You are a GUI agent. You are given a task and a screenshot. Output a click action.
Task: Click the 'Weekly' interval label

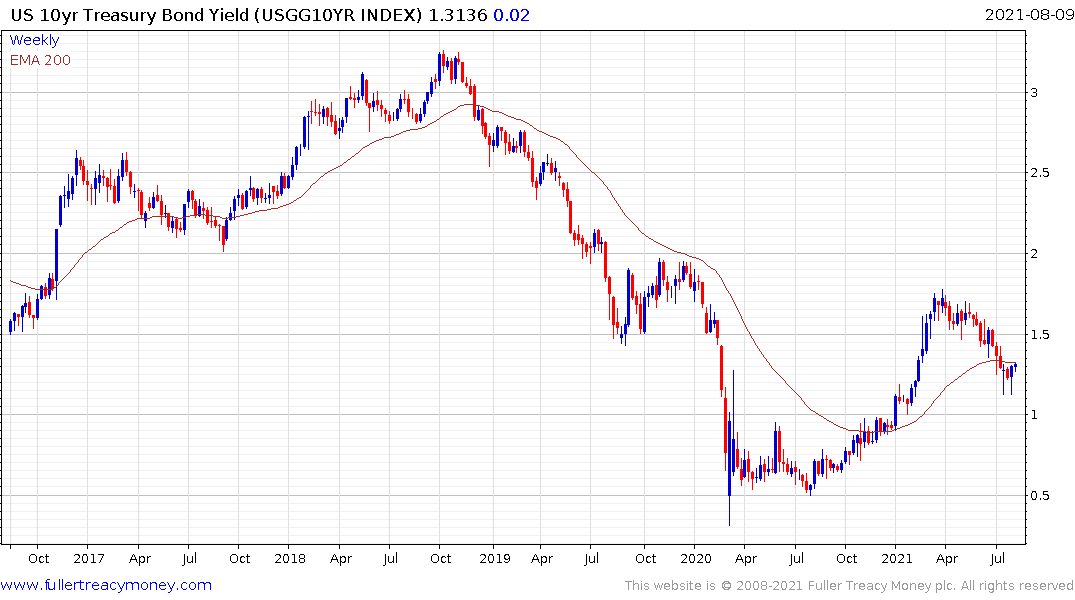click(x=34, y=40)
